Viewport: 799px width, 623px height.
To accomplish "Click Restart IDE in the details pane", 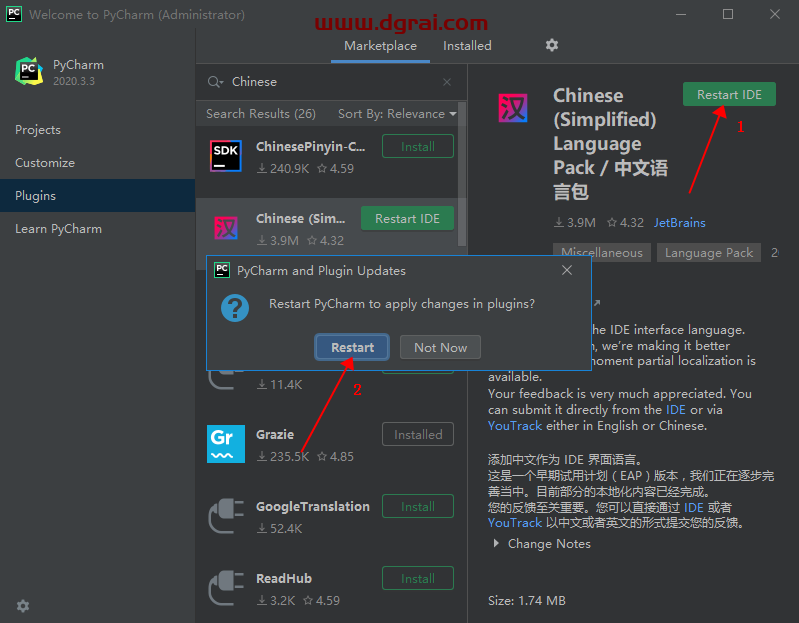I will pyautogui.click(x=729, y=95).
